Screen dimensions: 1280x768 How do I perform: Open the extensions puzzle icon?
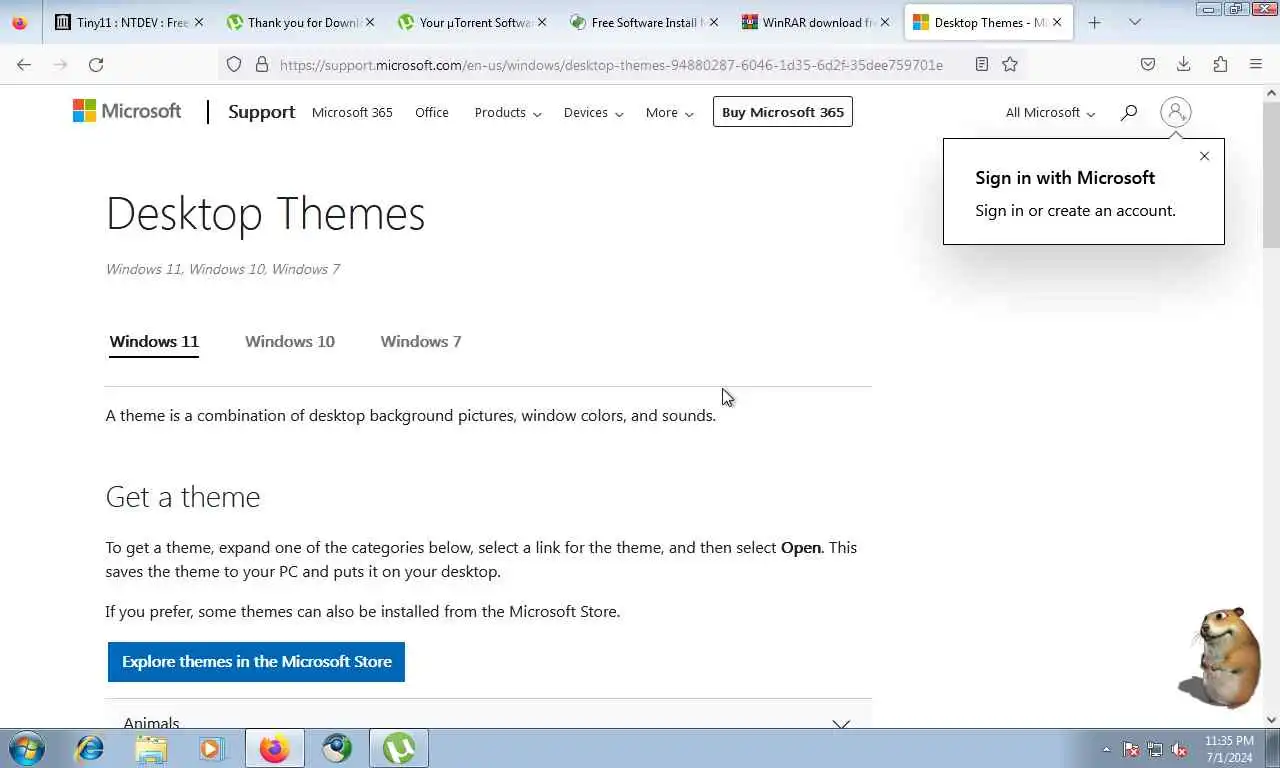point(1220,64)
